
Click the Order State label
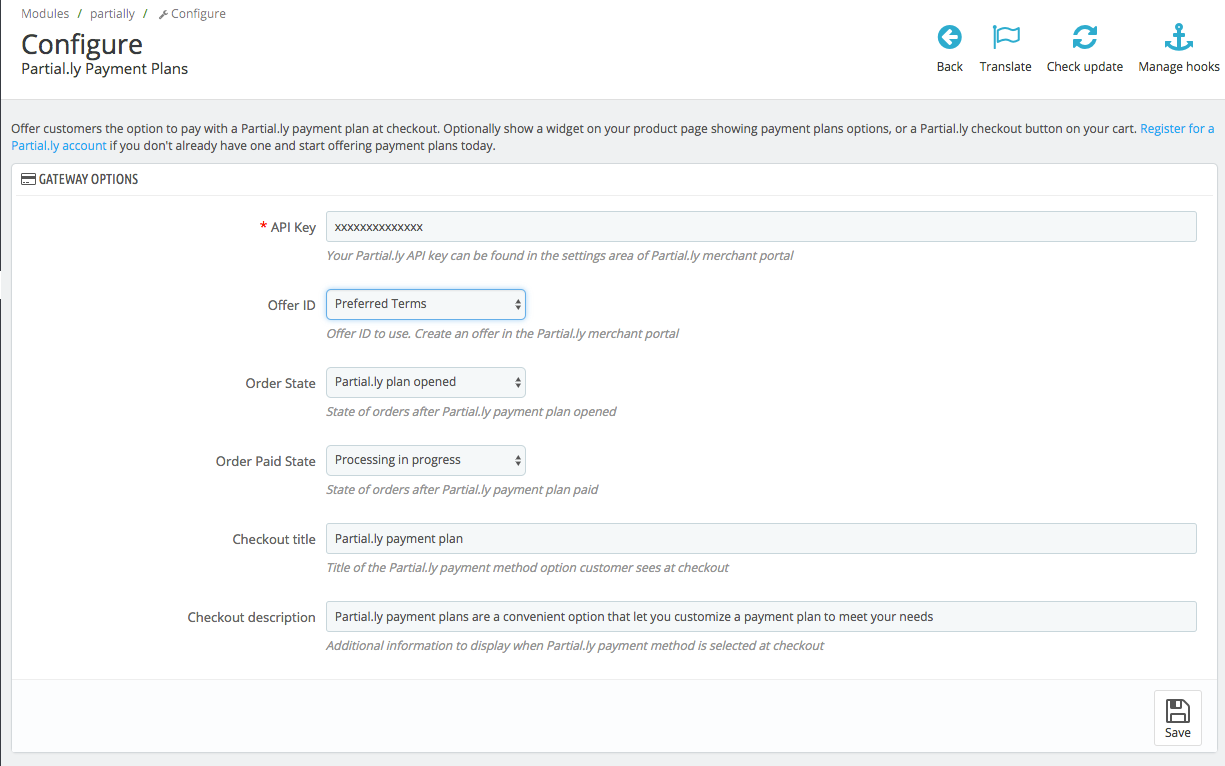[281, 383]
